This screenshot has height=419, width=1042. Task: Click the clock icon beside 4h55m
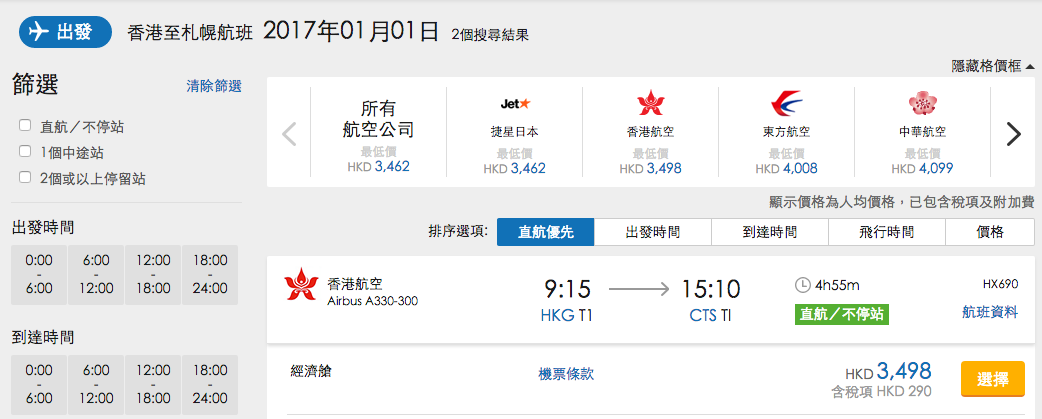(x=803, y=286)
